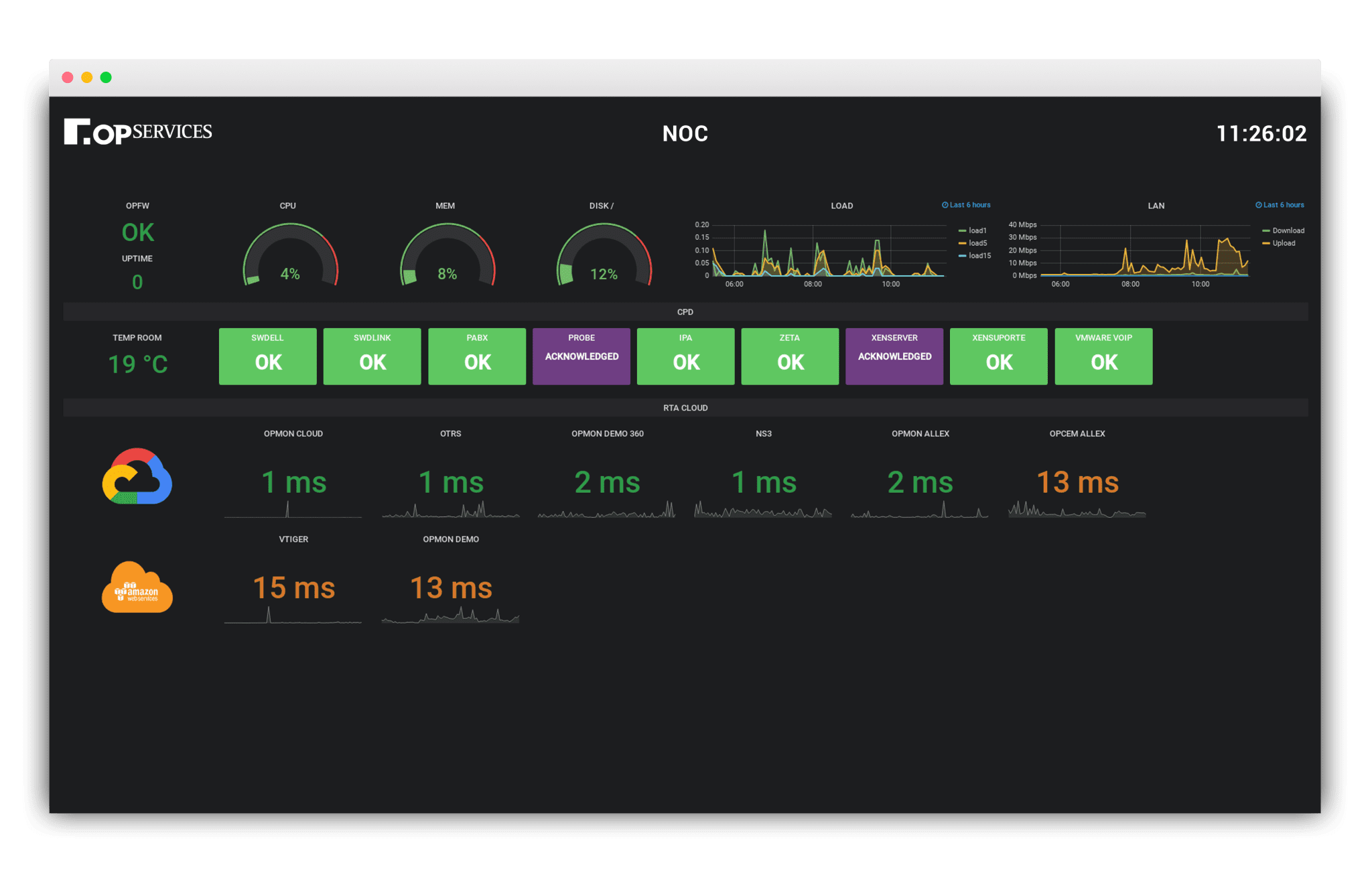
Task: Open the Last 6 hours selector on LAN panel
Action: click(x=1282, y=204)
